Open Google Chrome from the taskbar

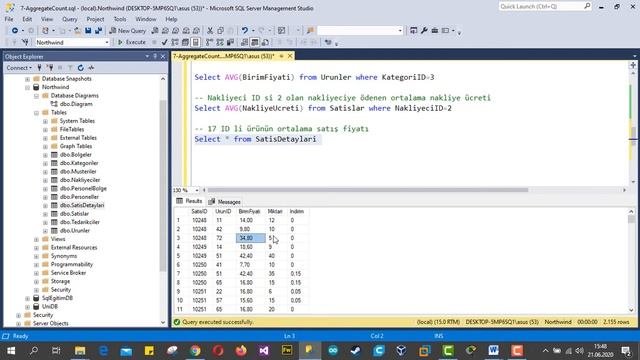195,350
